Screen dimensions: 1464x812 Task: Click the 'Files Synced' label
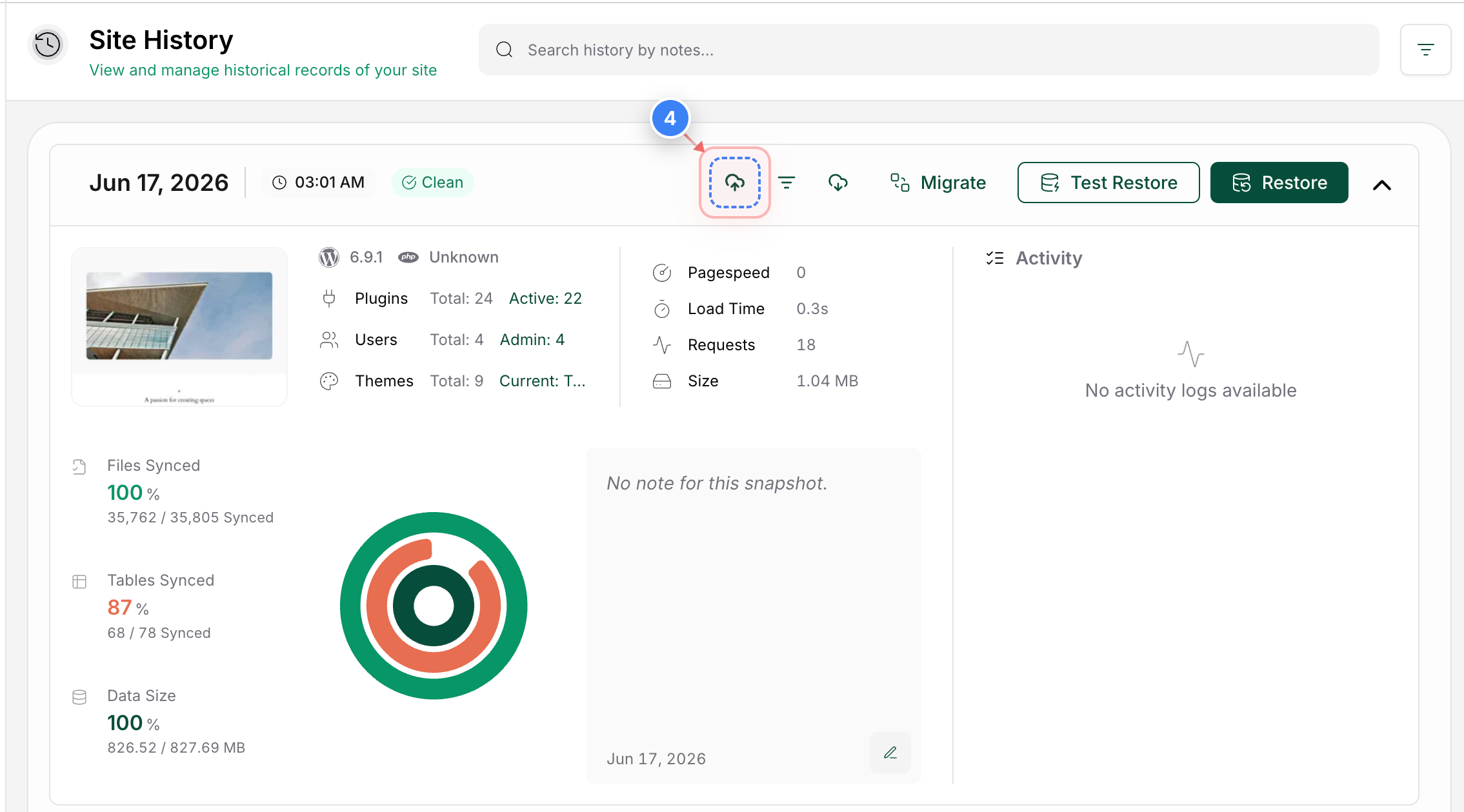(154, 466)
